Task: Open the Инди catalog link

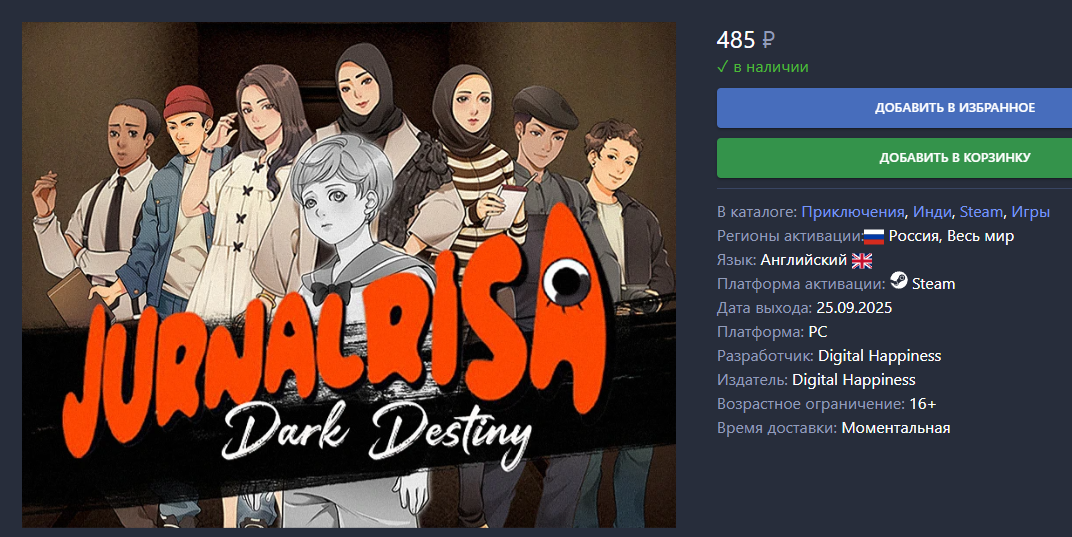Action: coord(933,213)
